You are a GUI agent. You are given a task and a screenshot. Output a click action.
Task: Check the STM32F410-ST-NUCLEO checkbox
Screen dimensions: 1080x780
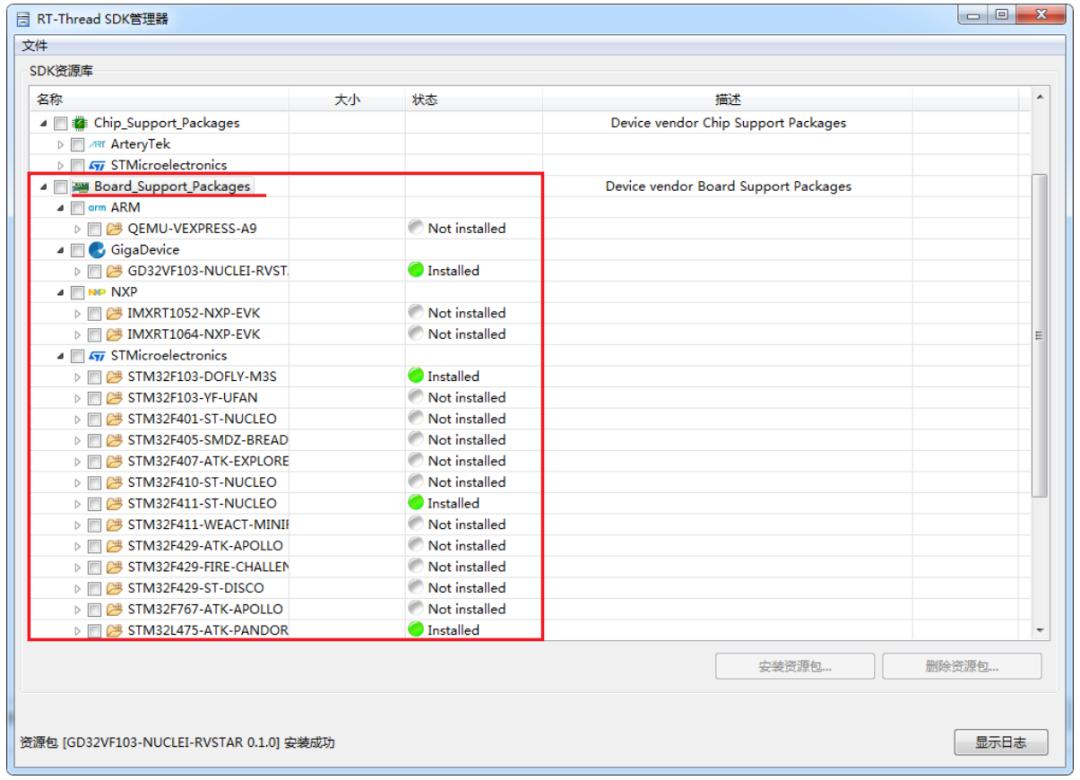(94, 482)
